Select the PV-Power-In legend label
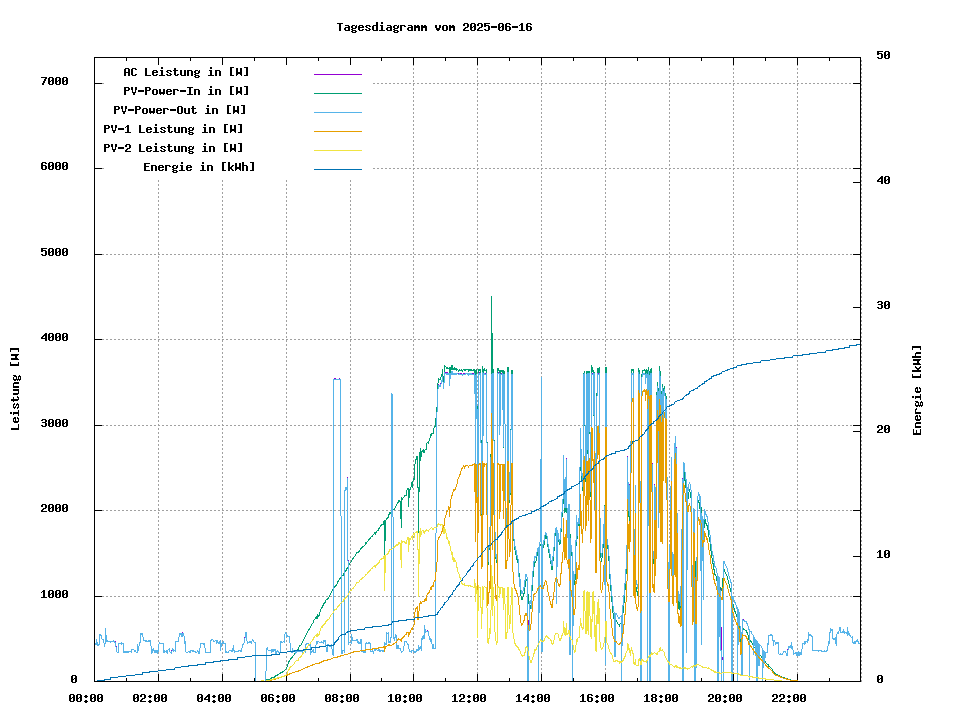This screenshot has height=720, width=960. click(186, 91)
